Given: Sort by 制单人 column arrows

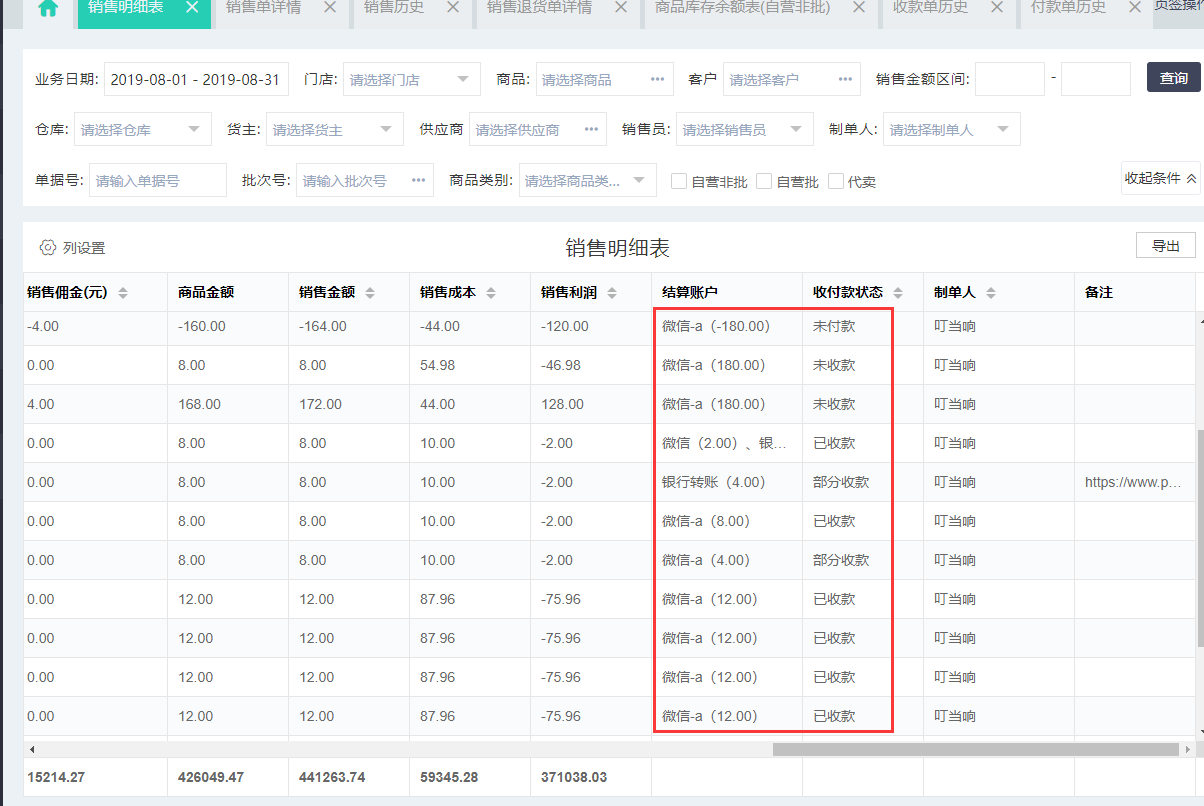Looking at the screenshot, I should pos(991,293).
